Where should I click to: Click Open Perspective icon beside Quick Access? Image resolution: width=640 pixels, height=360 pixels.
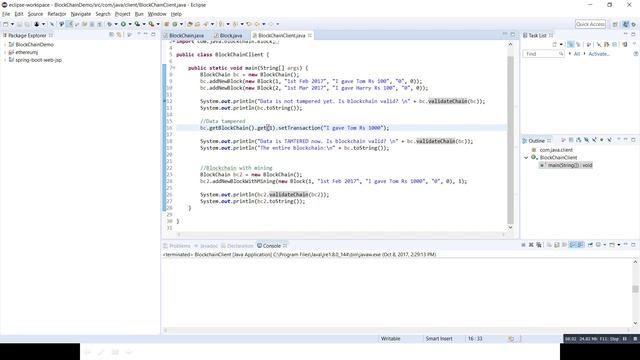(x=615, y=24)
